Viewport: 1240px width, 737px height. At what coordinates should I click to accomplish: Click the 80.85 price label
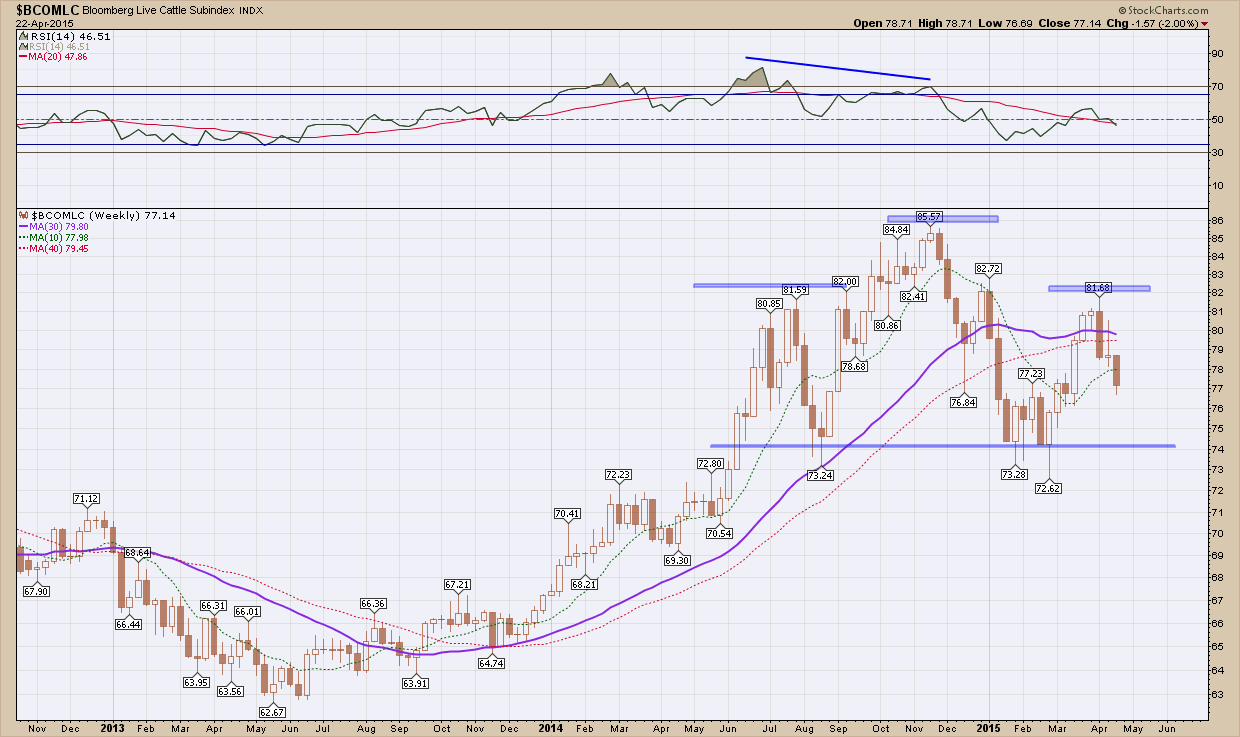point(767,304)
